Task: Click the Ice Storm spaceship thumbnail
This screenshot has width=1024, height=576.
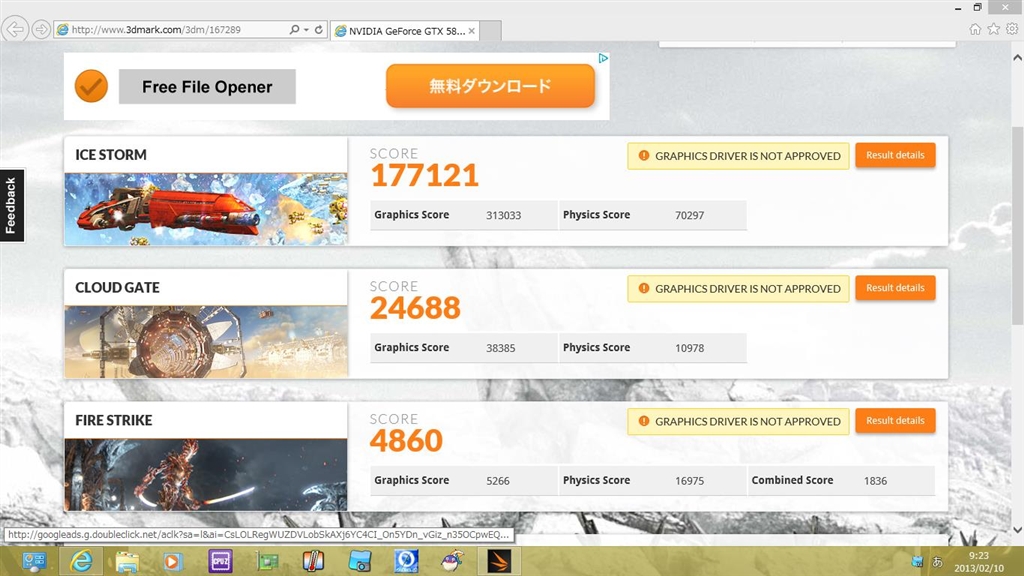Action: click(206, 209)
